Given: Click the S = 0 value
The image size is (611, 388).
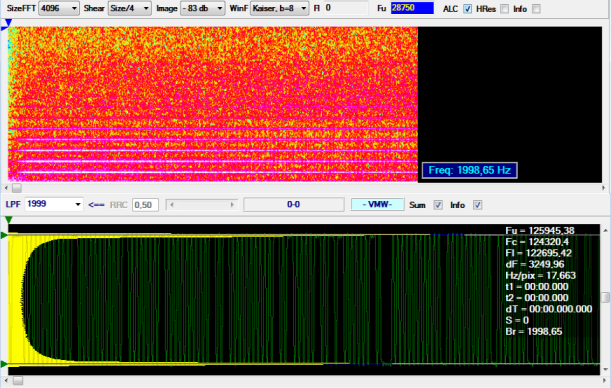Looking at the screenshot, I should 517,321.
